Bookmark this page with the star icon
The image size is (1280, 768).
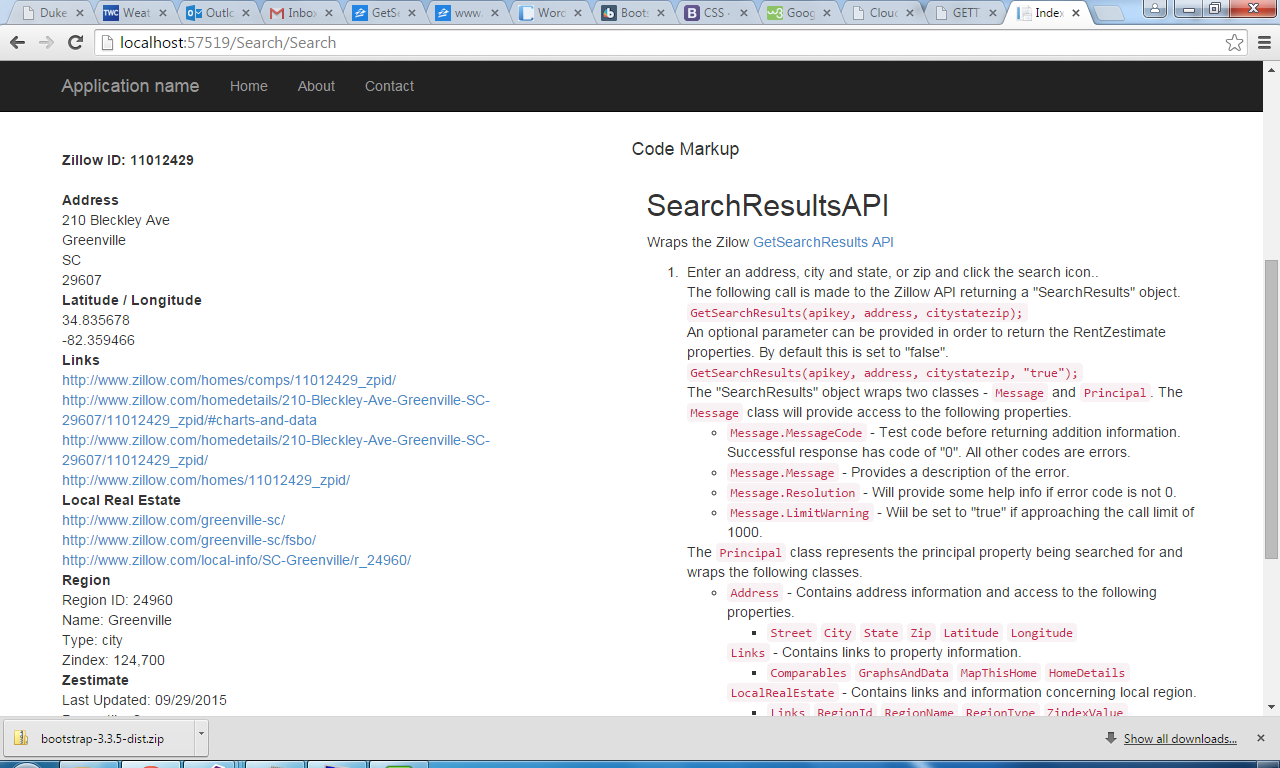pos(1235,43)
